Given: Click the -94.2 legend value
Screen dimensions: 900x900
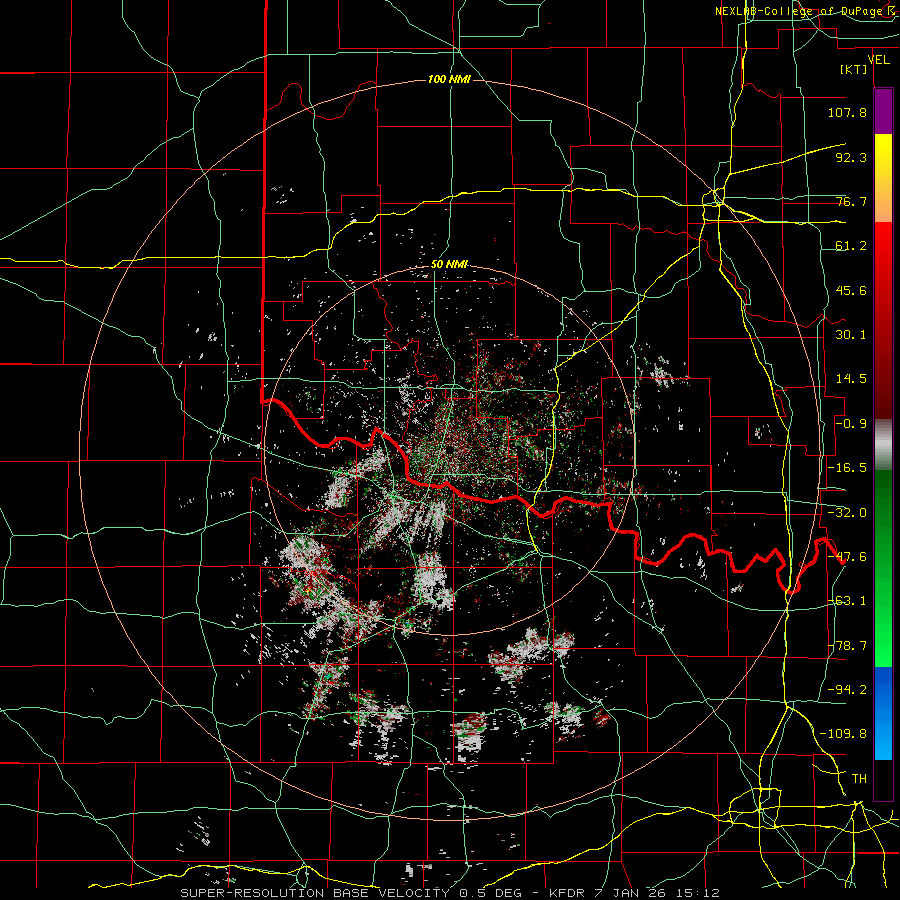Looking at the screenshot, I should coord(847,690).
